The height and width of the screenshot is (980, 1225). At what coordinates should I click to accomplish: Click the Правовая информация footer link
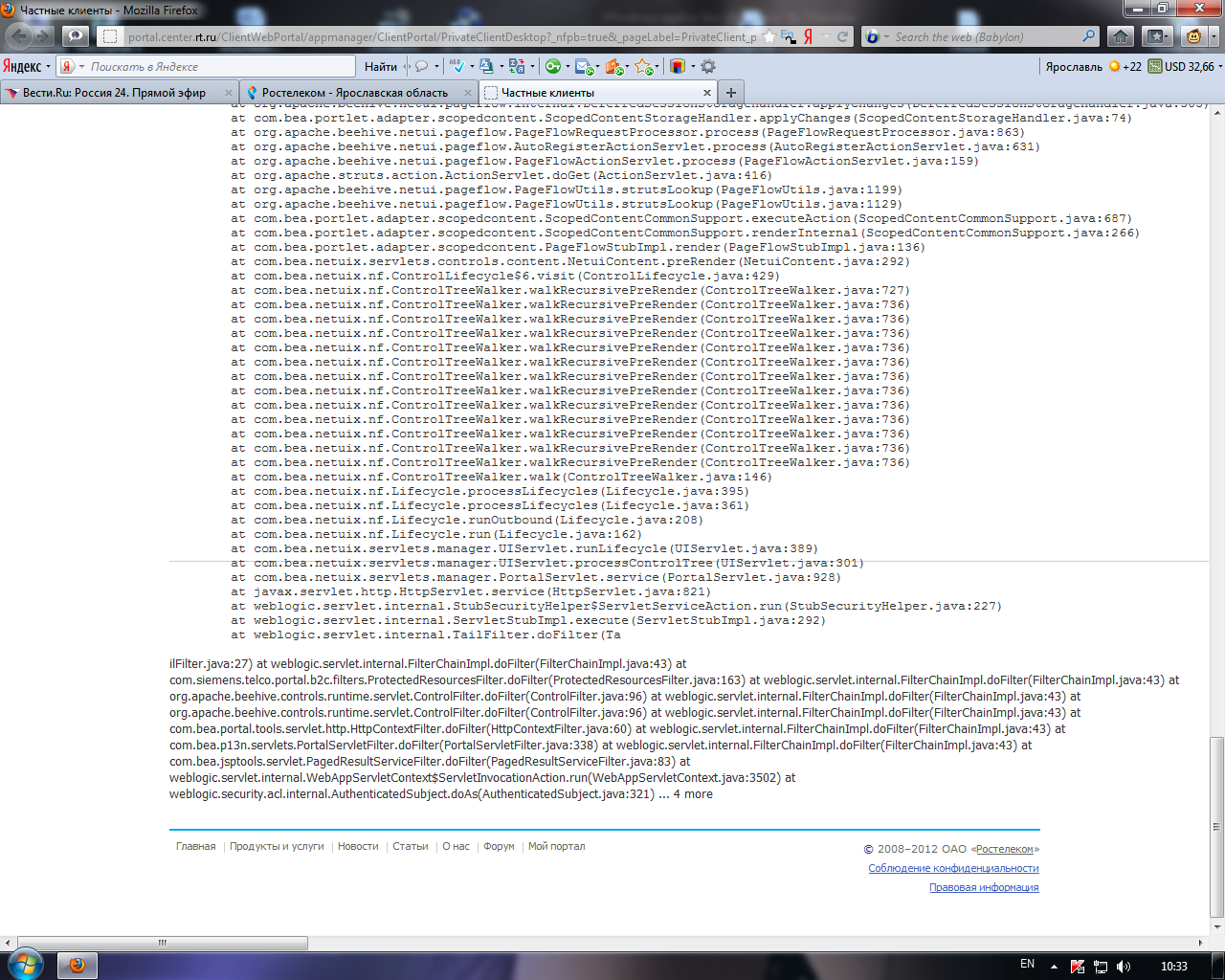click(984, 887)
